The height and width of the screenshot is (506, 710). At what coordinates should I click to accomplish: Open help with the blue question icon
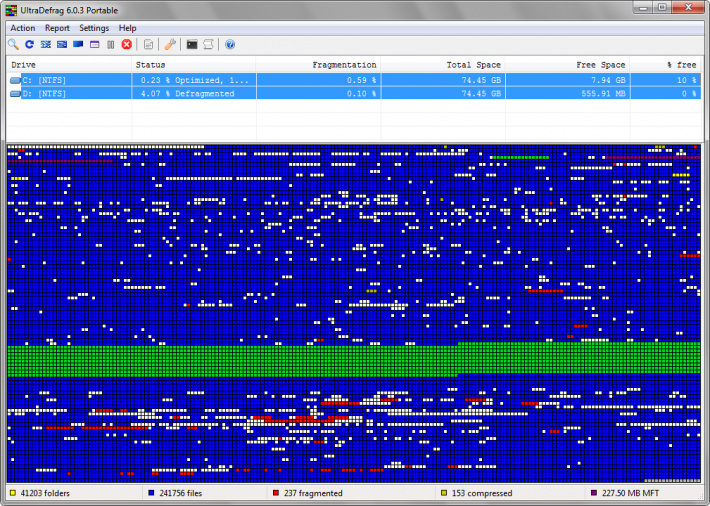(230, 44)
